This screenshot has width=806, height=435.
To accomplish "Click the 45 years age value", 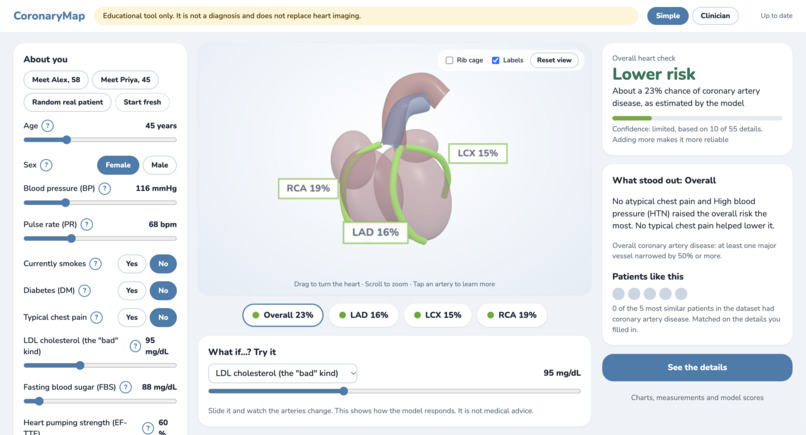I will pos(161,125).
